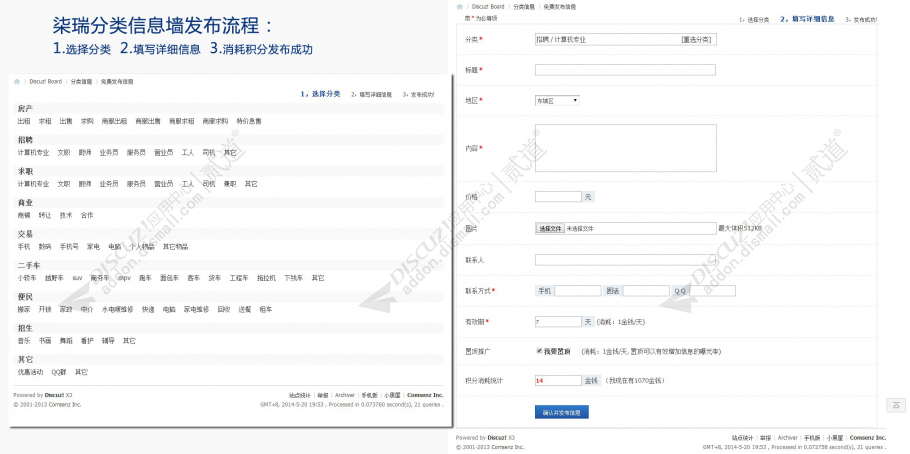Select 出售 under 房产
This screenshot has height=454, width=910.
coord(66,121)
